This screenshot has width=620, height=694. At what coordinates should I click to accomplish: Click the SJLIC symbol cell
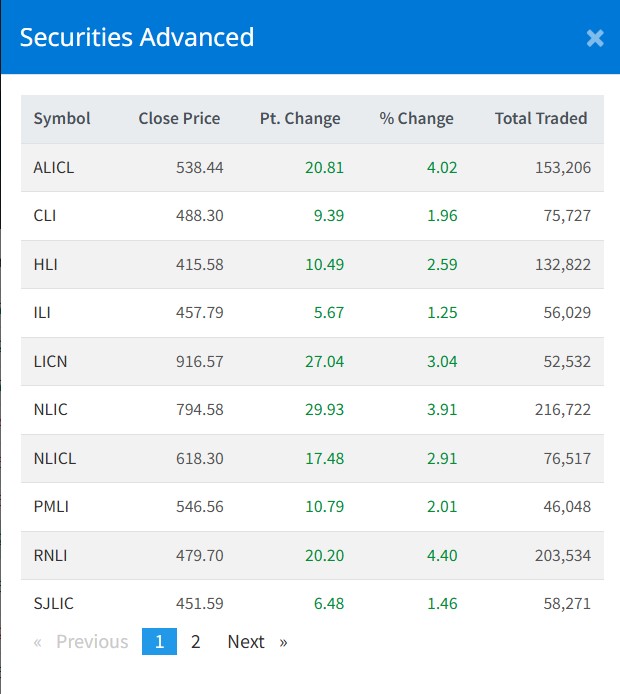pos(54,604)
